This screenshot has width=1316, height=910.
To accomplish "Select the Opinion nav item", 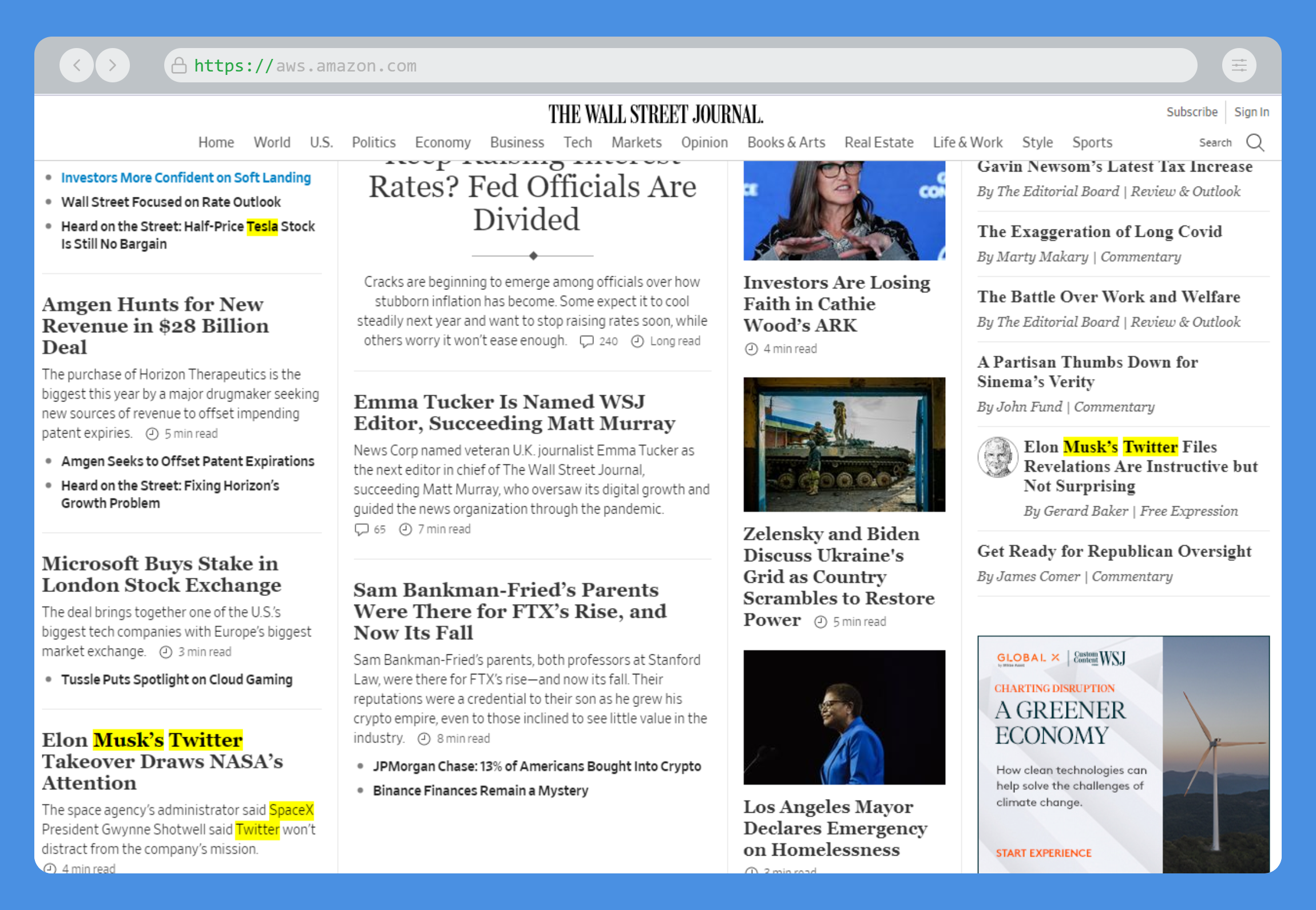I will tap(704, 142).
